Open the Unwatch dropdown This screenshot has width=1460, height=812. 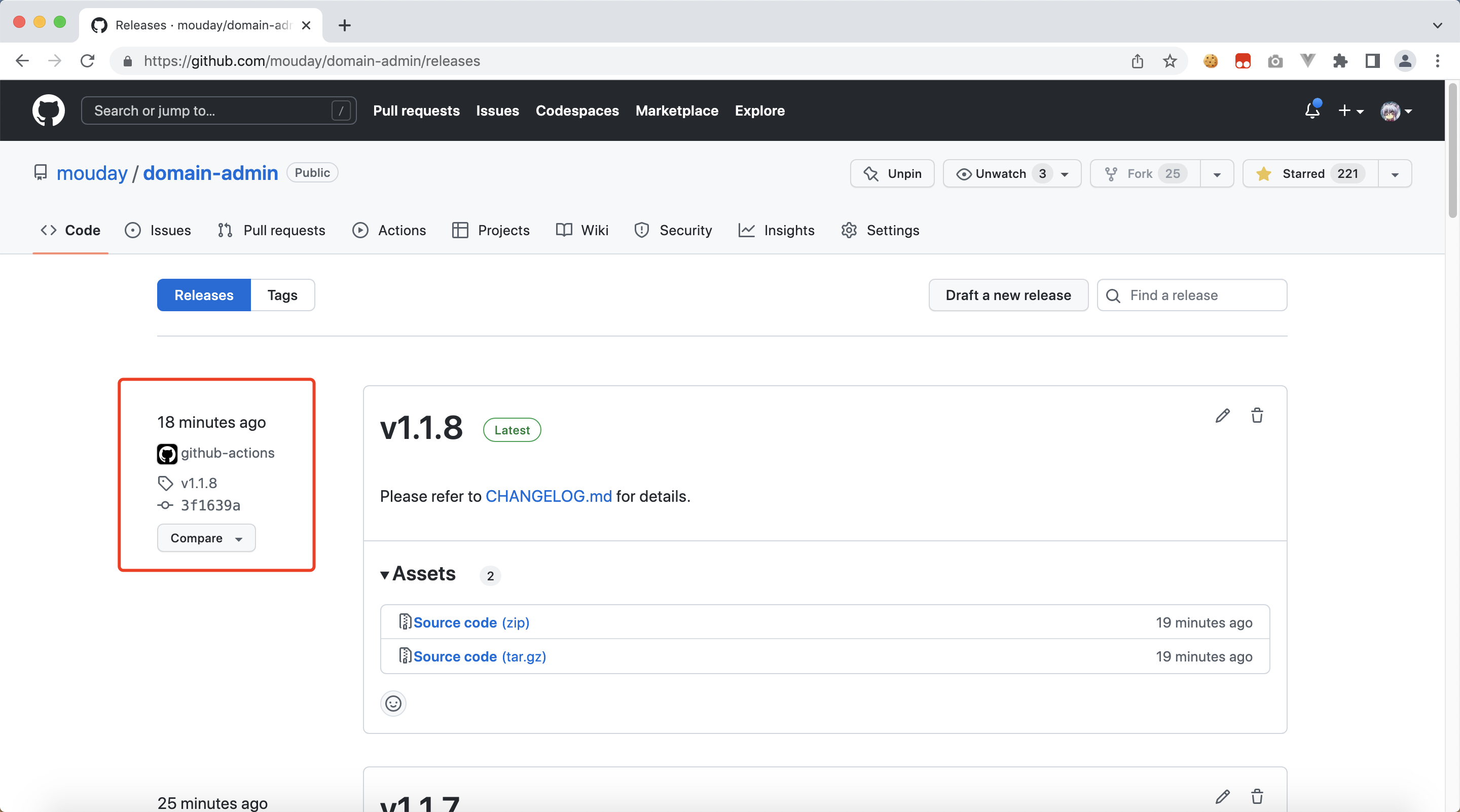[x=1012, y=173]
